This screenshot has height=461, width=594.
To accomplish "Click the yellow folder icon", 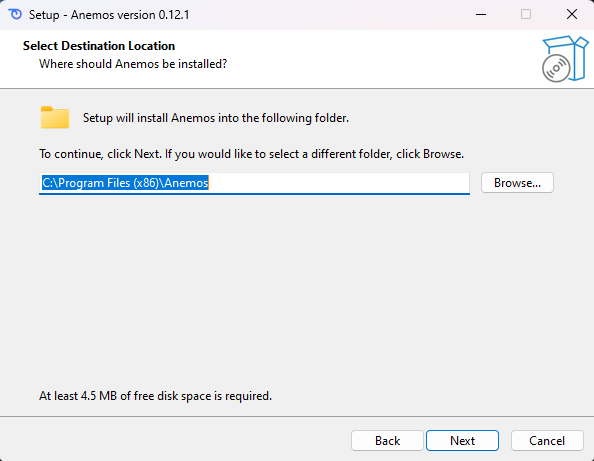I will 55,117.
